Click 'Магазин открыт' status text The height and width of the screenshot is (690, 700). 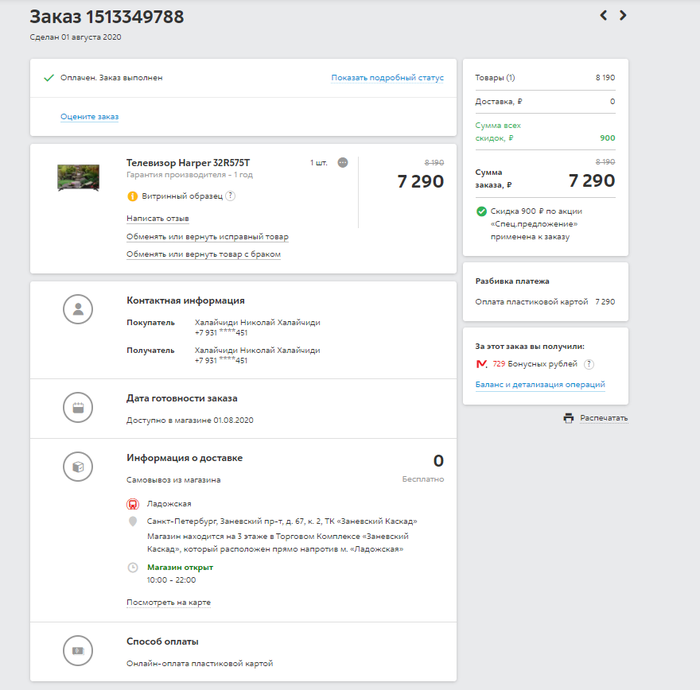point(180,567)
